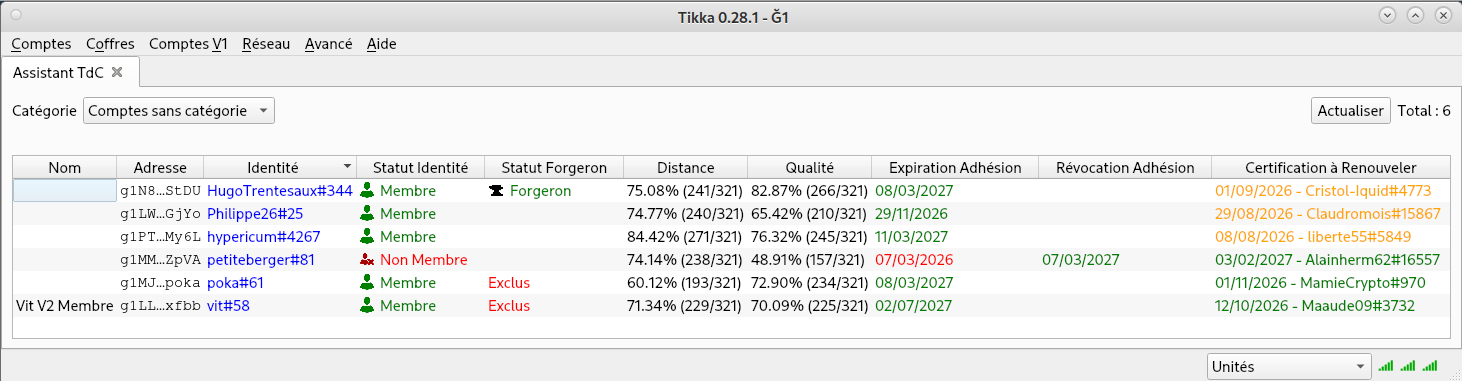This screenshot has height=381, width=1462.
Task: Click the anvil Forgeron icon in first row
Action: click(496, 190)
